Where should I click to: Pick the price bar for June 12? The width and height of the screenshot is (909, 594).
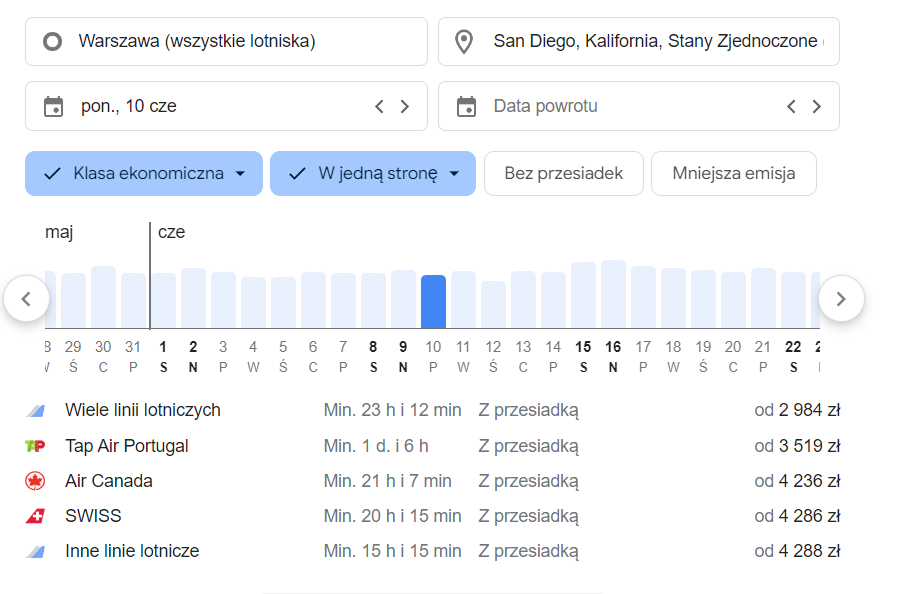493,305
